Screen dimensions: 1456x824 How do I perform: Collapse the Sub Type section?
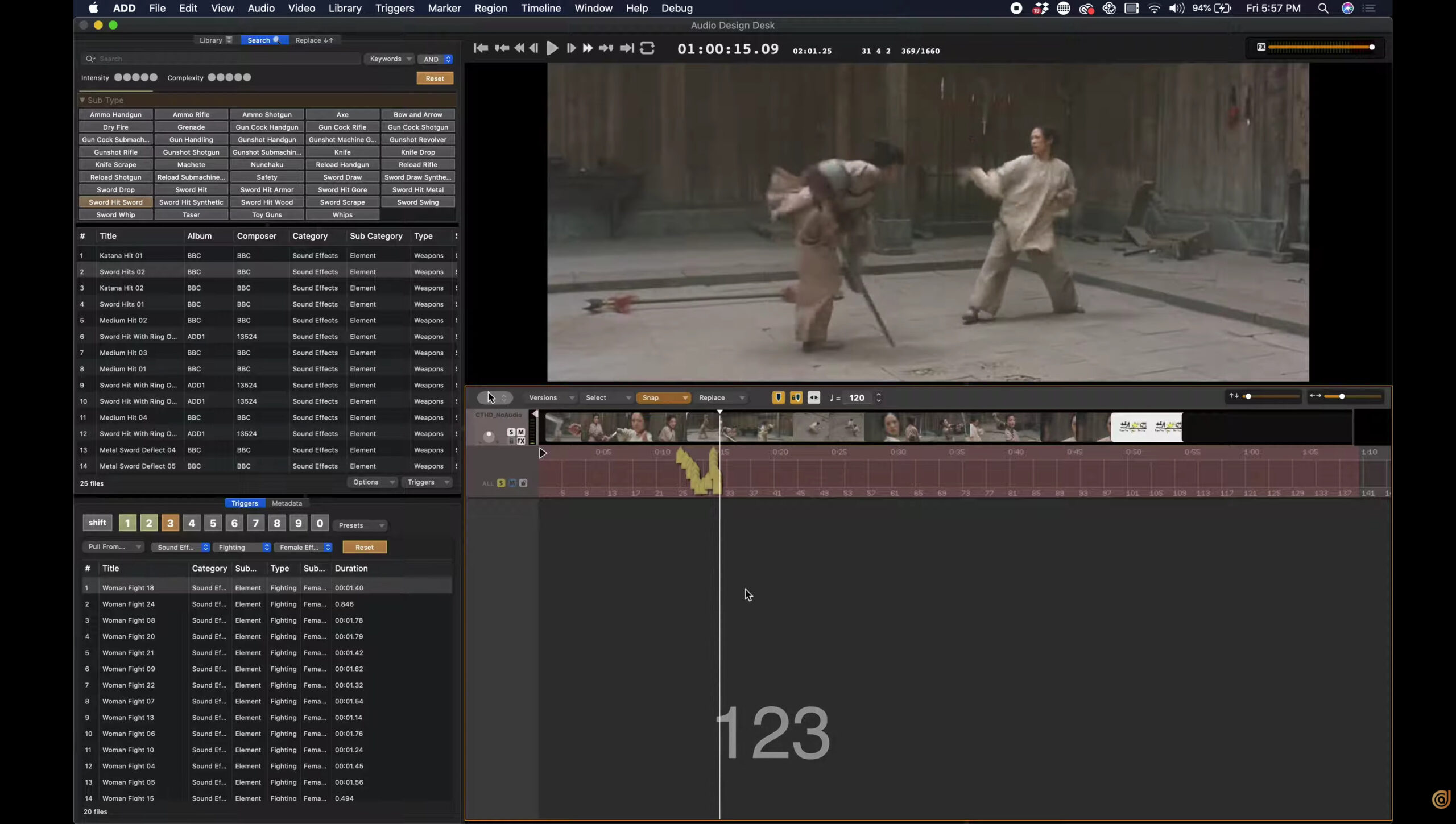click(x=82, y=100)
